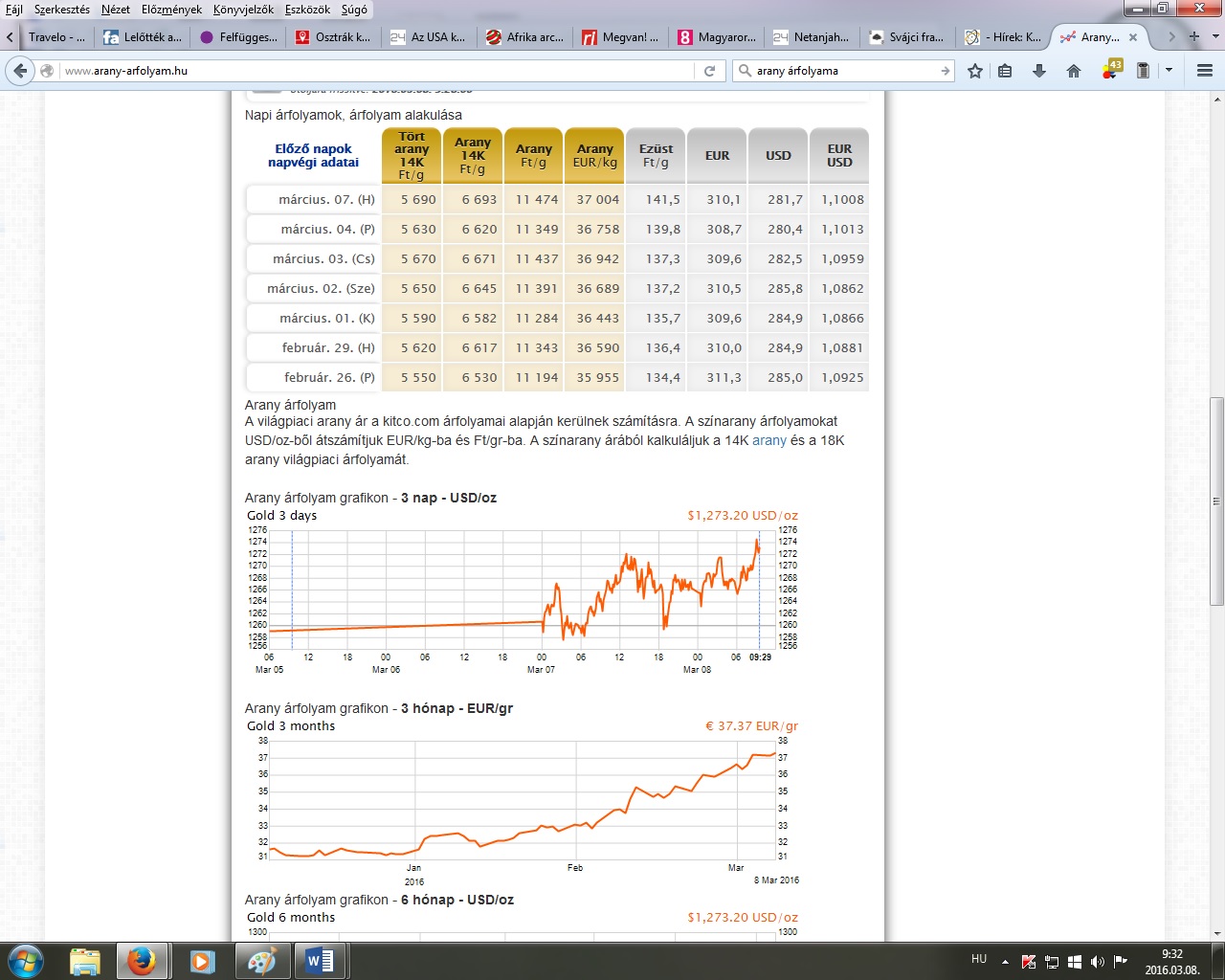Click the back navigation arrow
This screenshot has height=980, width=1225.
20,71
